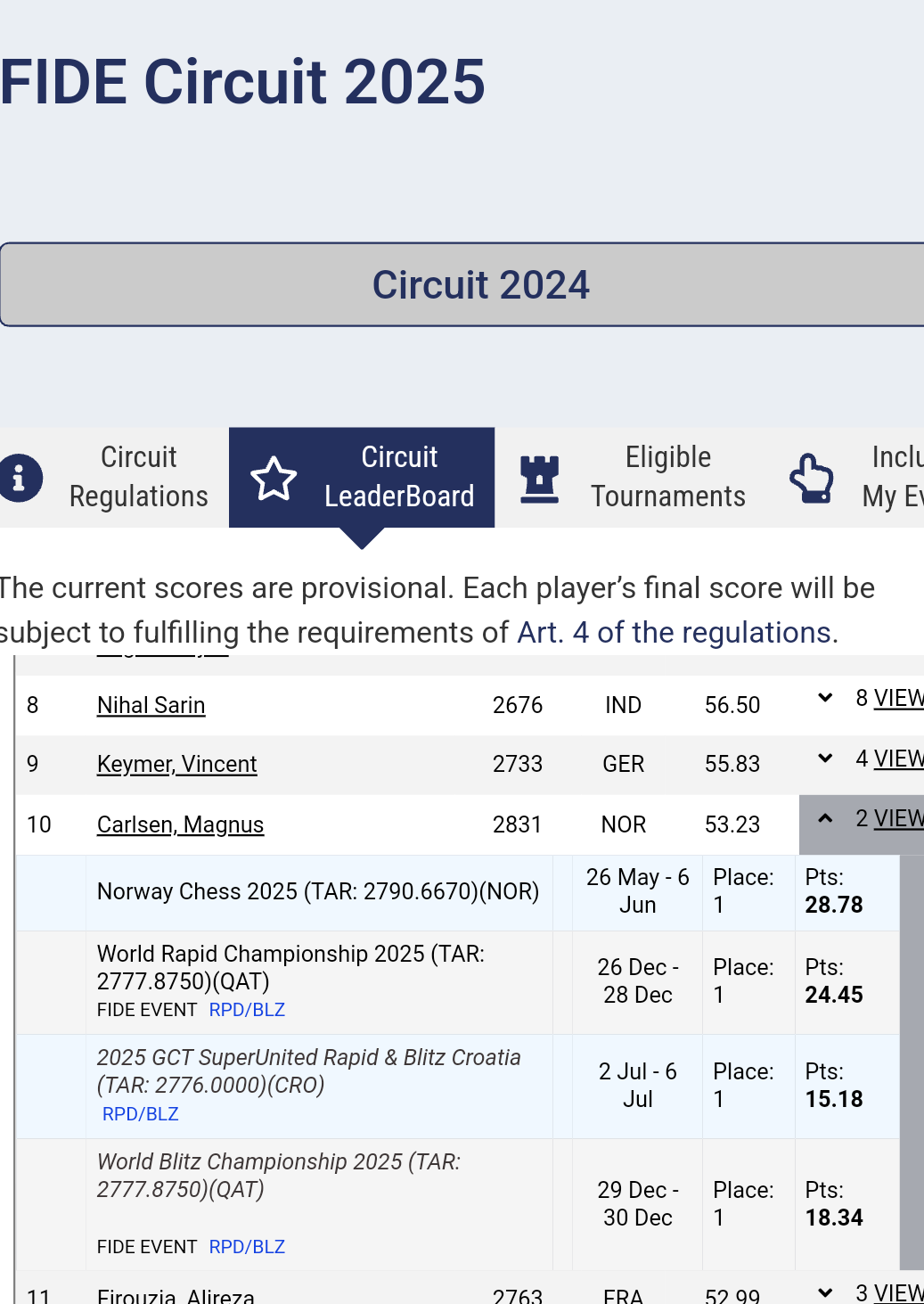Open Nihal Sarin player profile link
924x1304 pixels.
(x=151, y=705)
